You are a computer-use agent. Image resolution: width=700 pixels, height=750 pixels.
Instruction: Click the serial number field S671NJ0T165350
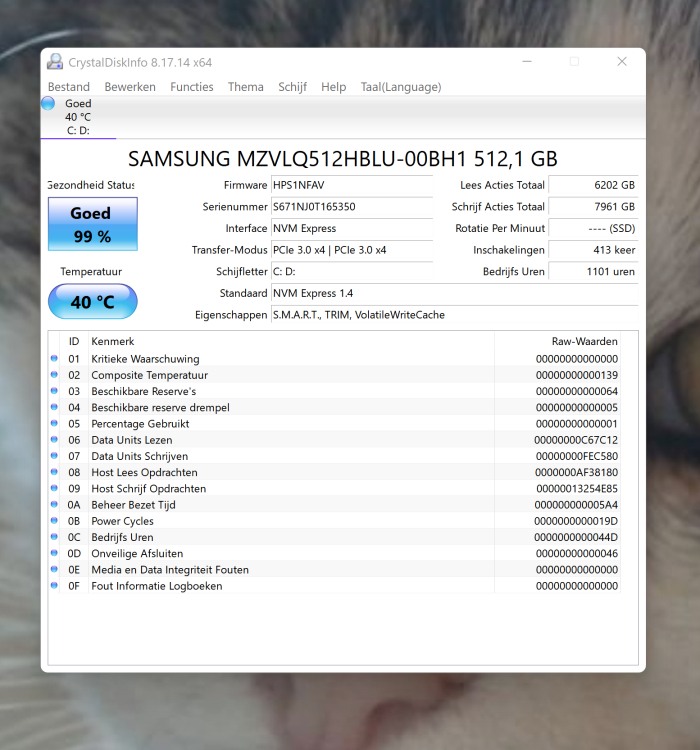pyautogui.click(x=352, y=207)
